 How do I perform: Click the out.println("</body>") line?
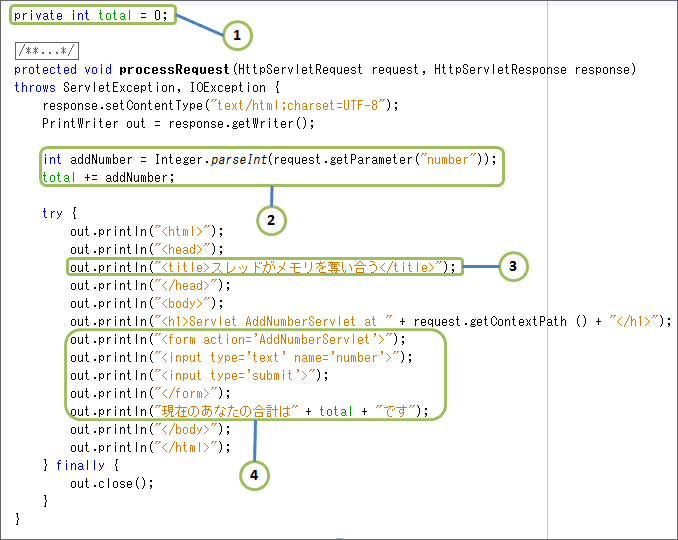[x=150, y=430]
